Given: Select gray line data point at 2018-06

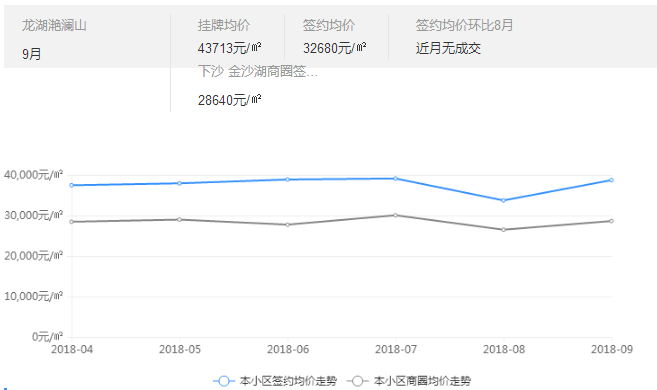Looking at the screenshot, I should point(287,225).
